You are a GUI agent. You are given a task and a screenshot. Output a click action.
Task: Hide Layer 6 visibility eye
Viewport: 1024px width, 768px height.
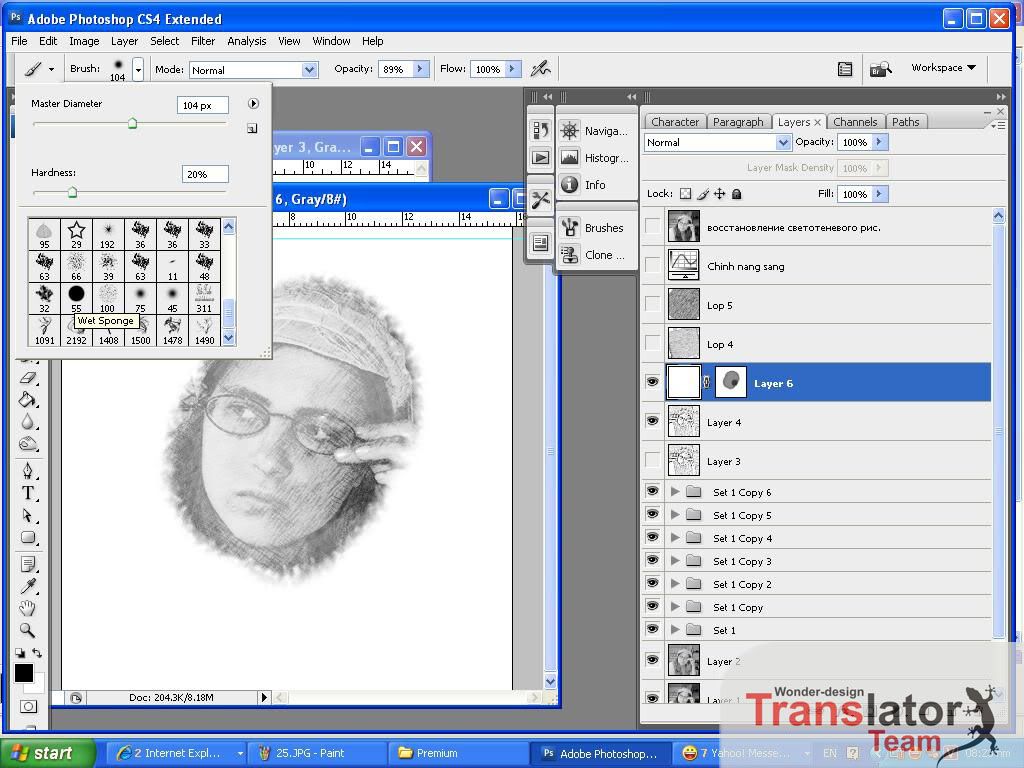(652, 382)
